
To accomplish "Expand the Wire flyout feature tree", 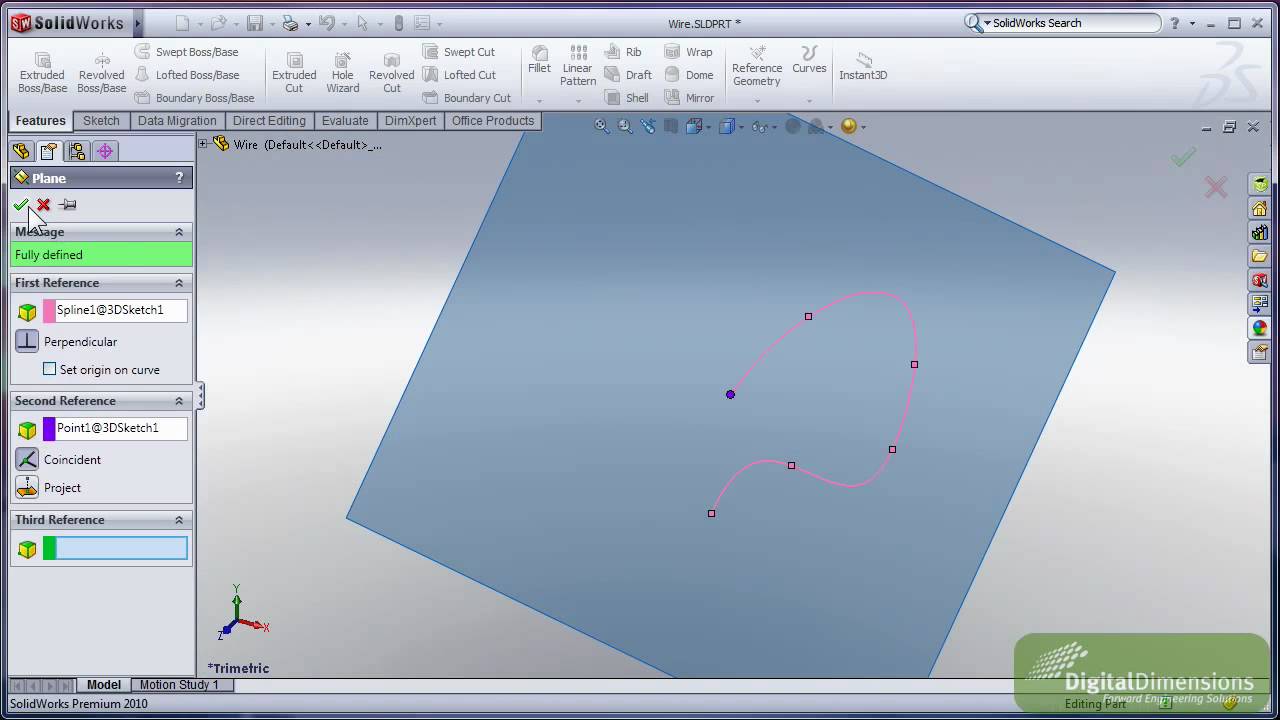I will [x=203, y=144].
